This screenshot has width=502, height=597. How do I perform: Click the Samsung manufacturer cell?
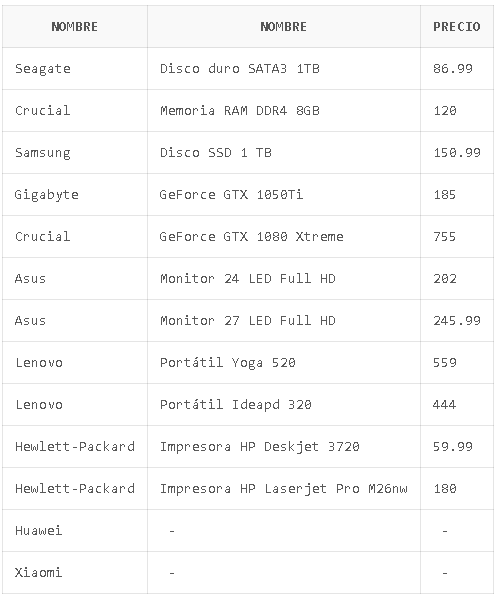point(75,153)
